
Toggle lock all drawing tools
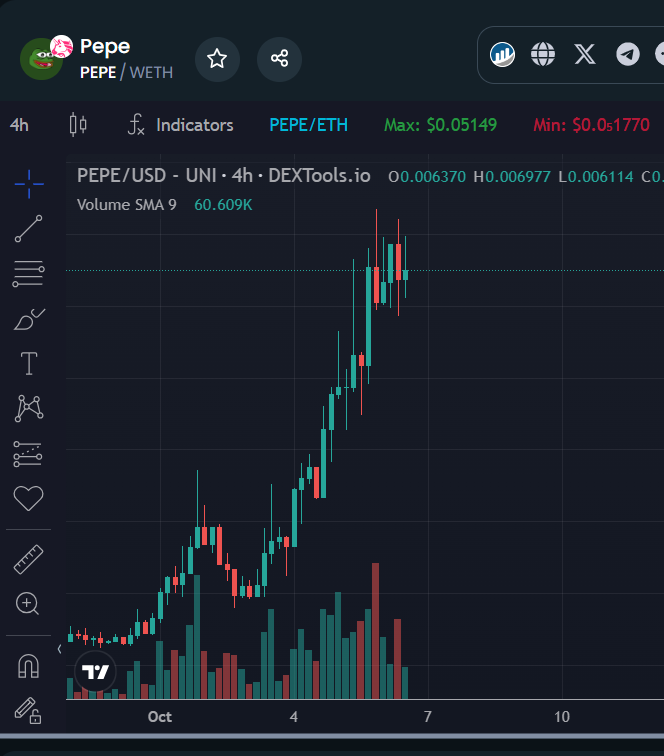pos(28,710)
